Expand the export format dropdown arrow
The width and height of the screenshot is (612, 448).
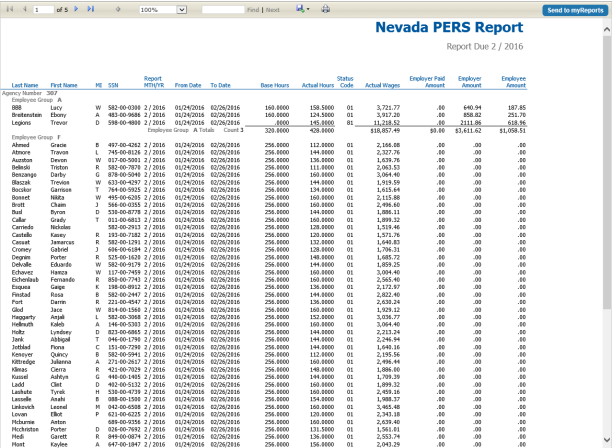click(x=309, y=9)
